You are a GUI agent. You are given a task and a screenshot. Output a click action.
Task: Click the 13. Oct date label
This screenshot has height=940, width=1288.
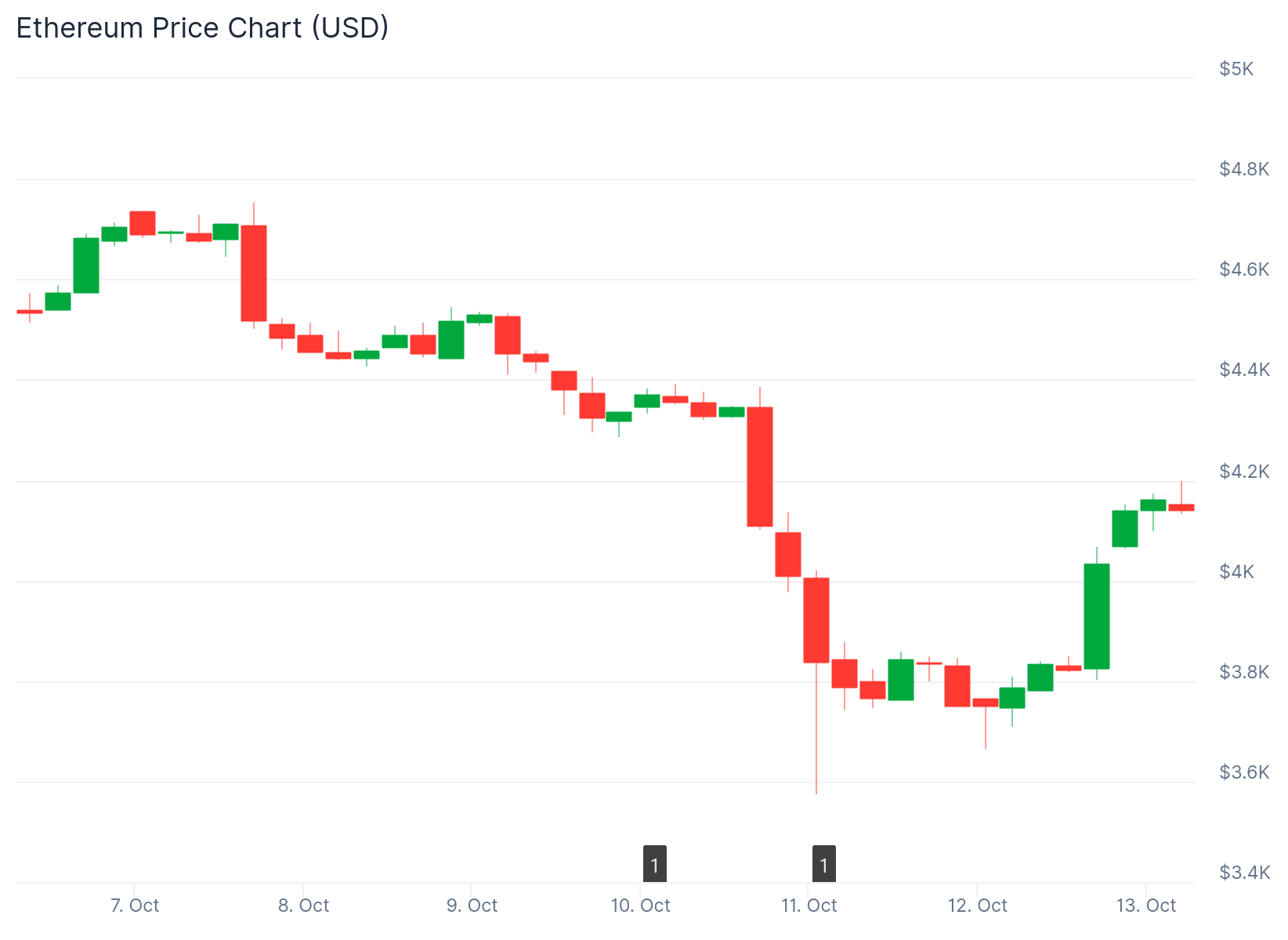[1145, 906]
